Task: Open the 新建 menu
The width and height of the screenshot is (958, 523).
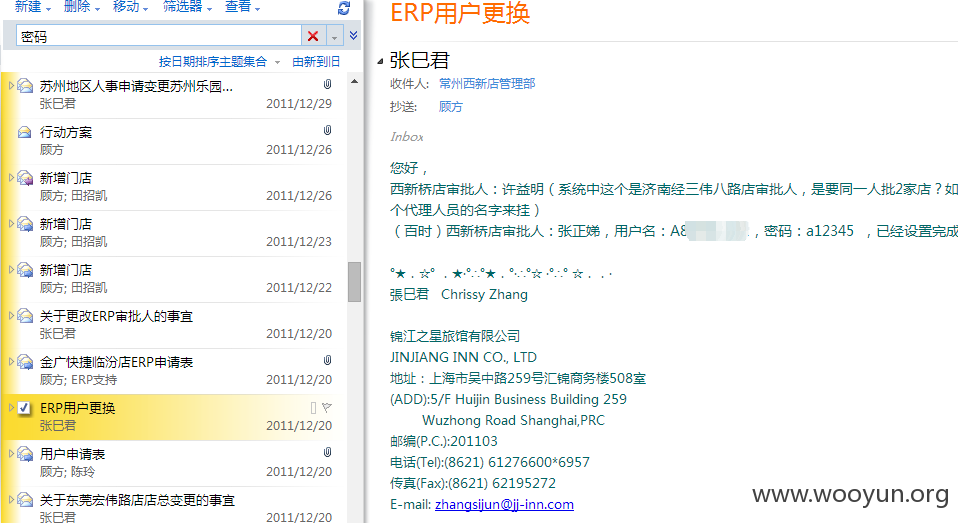Action: (x=32, y=7)
